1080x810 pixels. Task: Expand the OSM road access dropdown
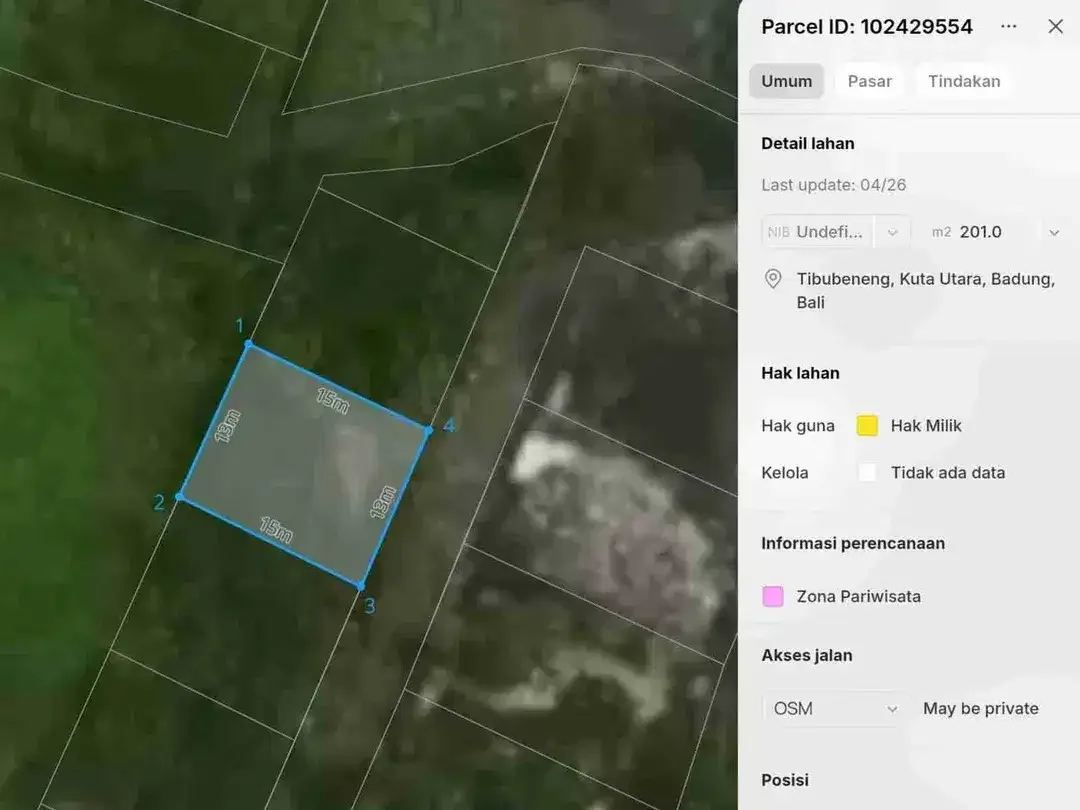(834, 709)
